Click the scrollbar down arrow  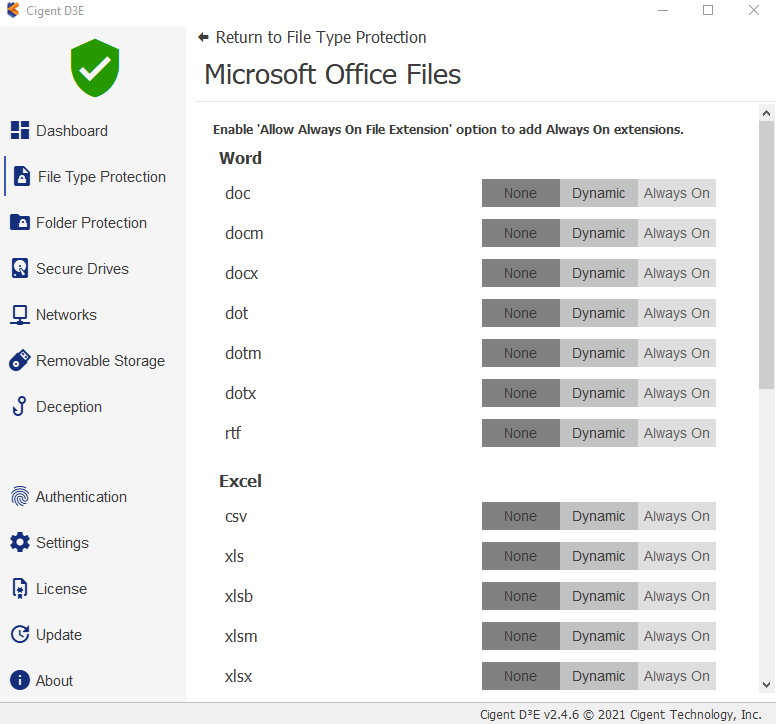766,685
